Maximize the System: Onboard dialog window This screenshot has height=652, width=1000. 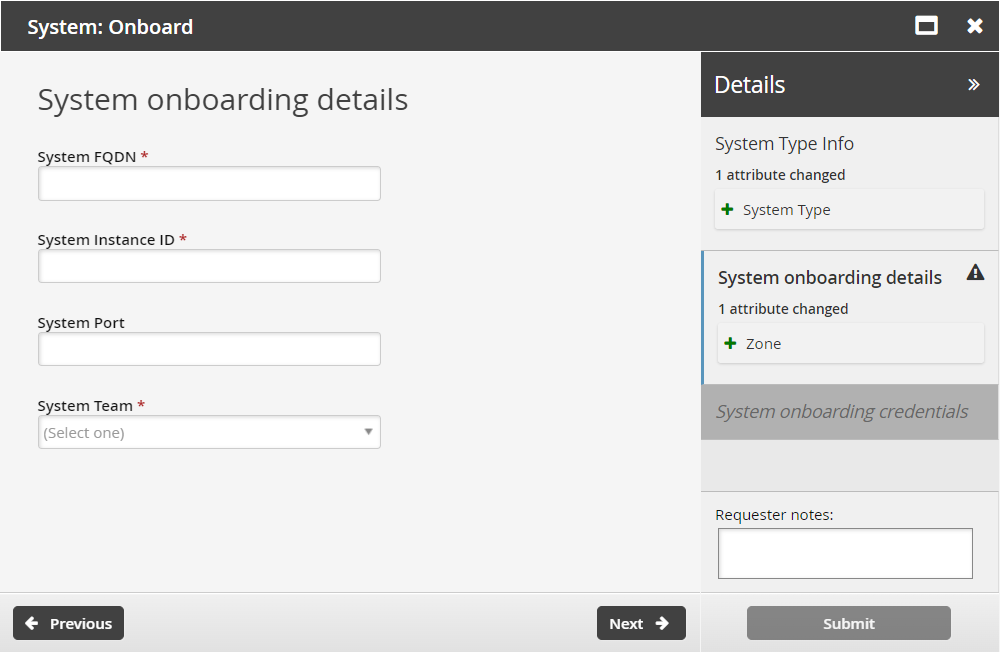[x=926, y=26]
